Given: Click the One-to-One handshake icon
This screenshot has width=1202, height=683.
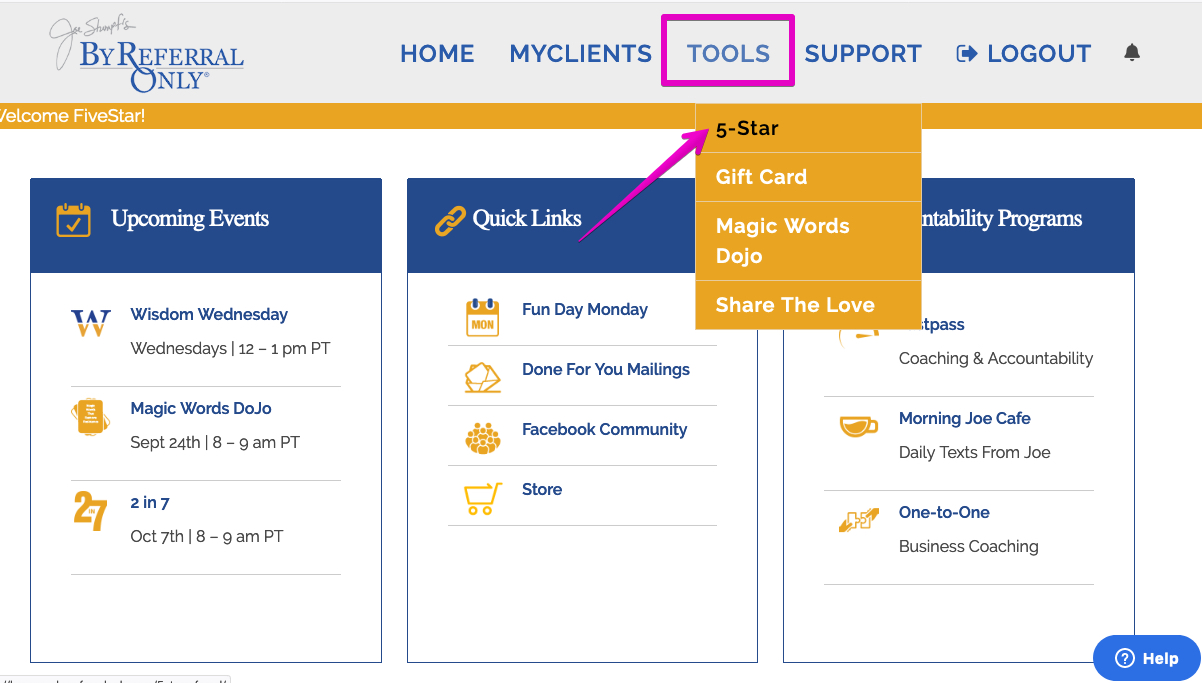Looking at the screenshot, I should pos(859,520).
